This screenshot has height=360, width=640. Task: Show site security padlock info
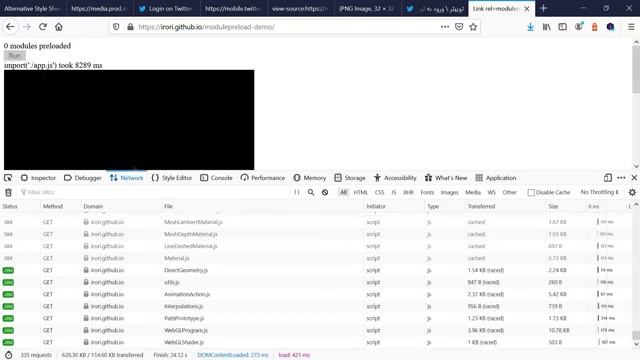pos(130,27)
